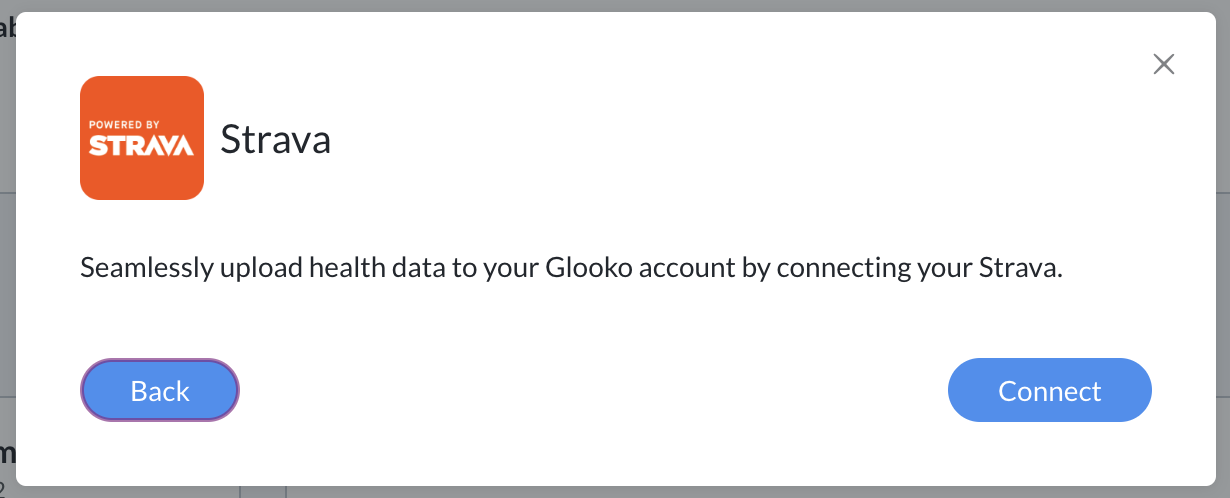The height and width of the screenshot is (498, 1230).
Task: Click the 'POWERED BY' text in logo
Action: 124,125
